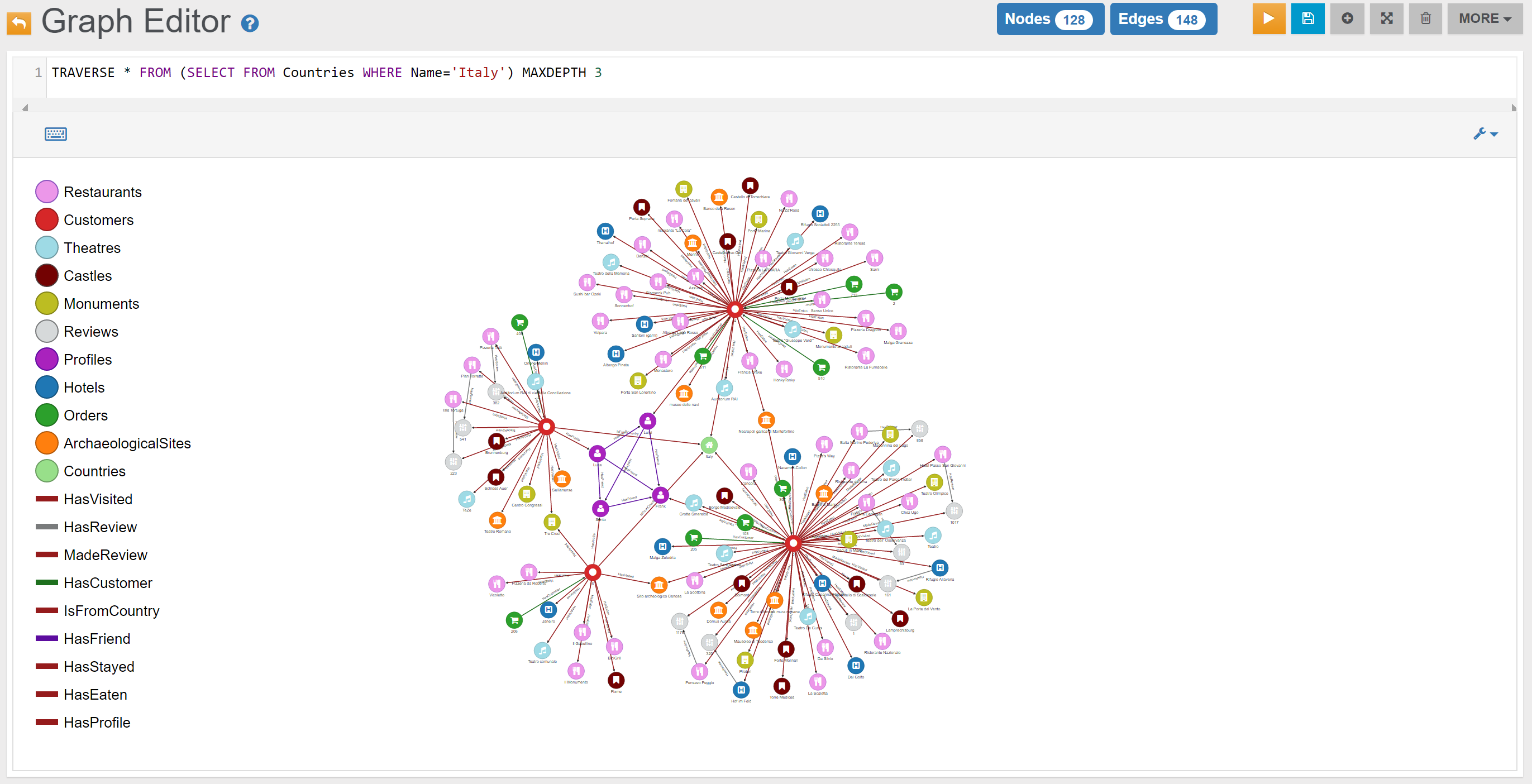
Task: Run the query with the play button
Action: coord(1268,19)
